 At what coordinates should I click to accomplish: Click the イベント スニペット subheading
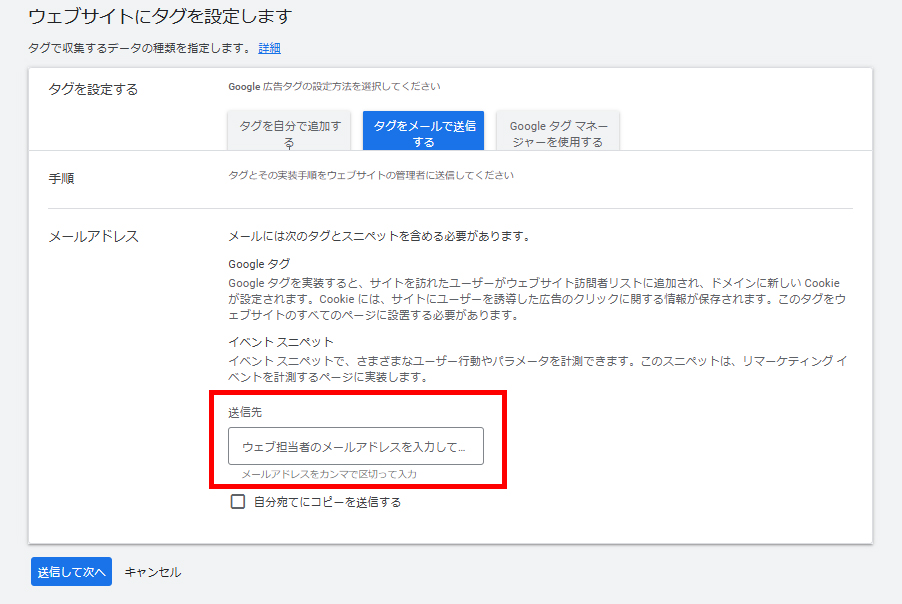pyautogui.click(x=280, y=342)
